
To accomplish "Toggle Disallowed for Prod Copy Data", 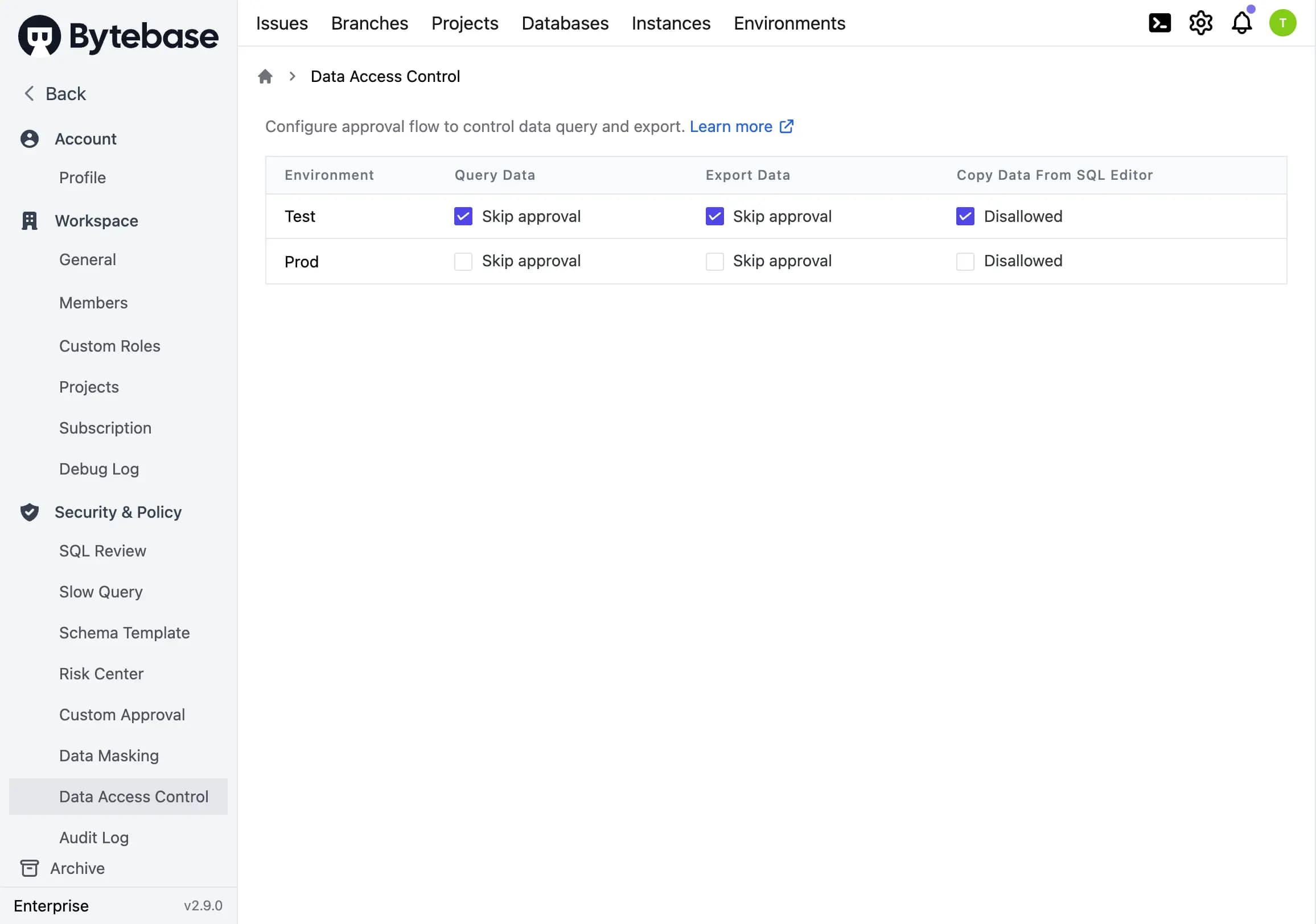I will pos(964,261).
